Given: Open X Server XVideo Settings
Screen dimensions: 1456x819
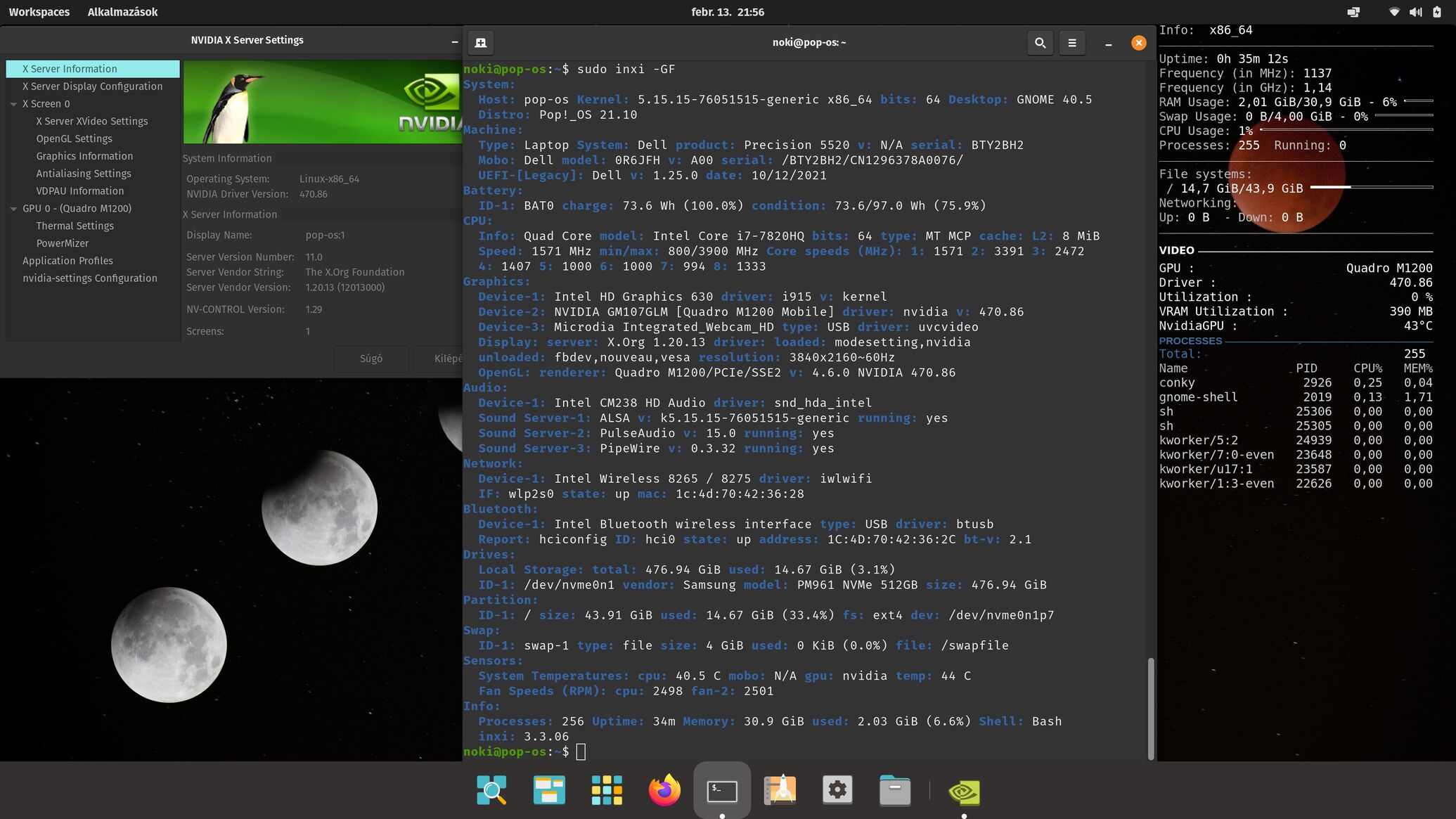Looking at the screenshot, I should (92, 122).
